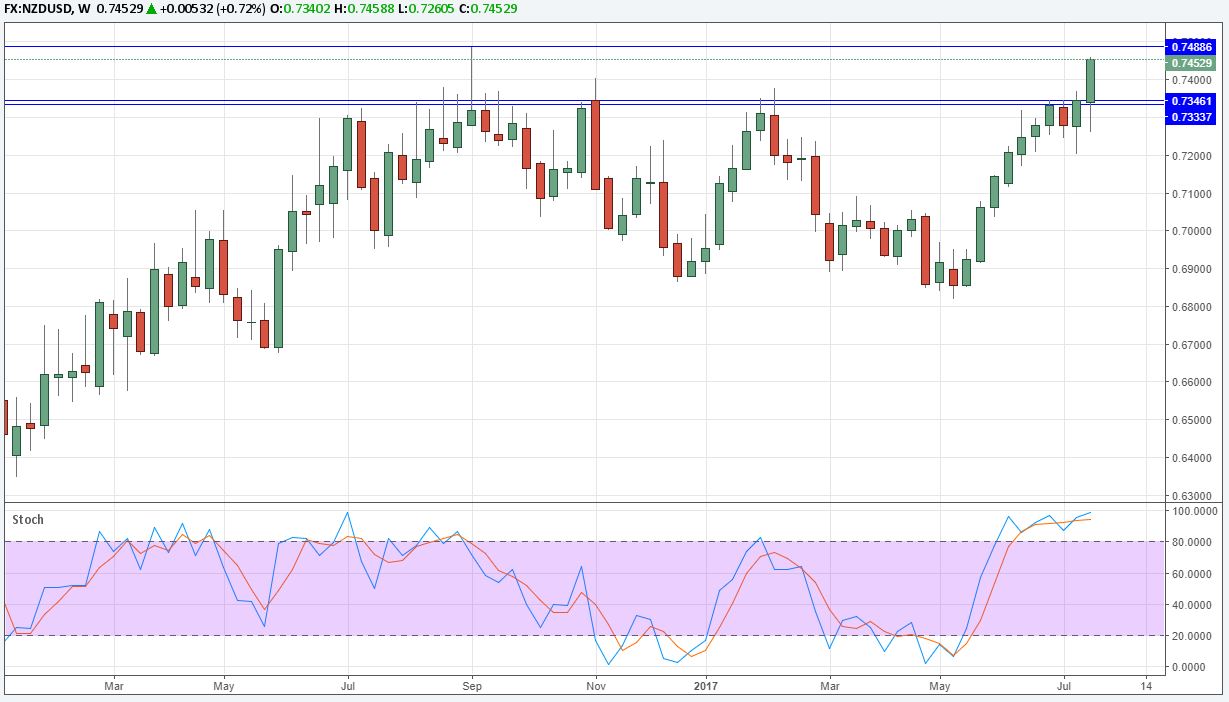This screenshot has height=702, width=1229.
Task: Click the 0.63000 price axis value
Action: coord(1194,496)
